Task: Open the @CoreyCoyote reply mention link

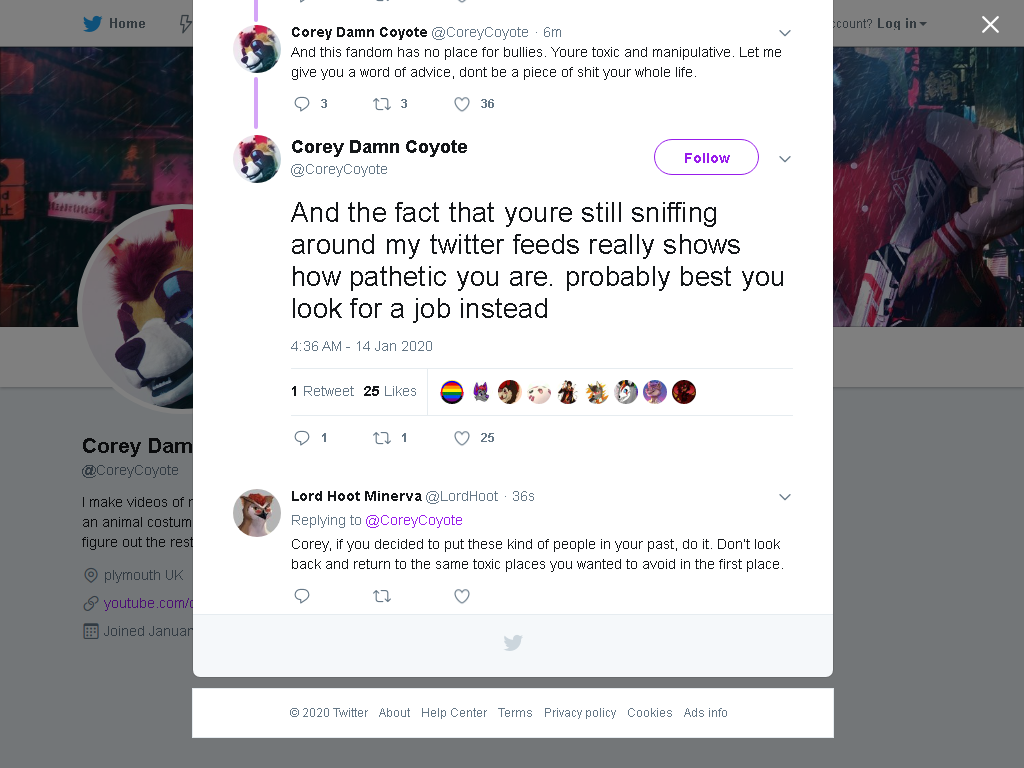Action: (x=414, y=520)
